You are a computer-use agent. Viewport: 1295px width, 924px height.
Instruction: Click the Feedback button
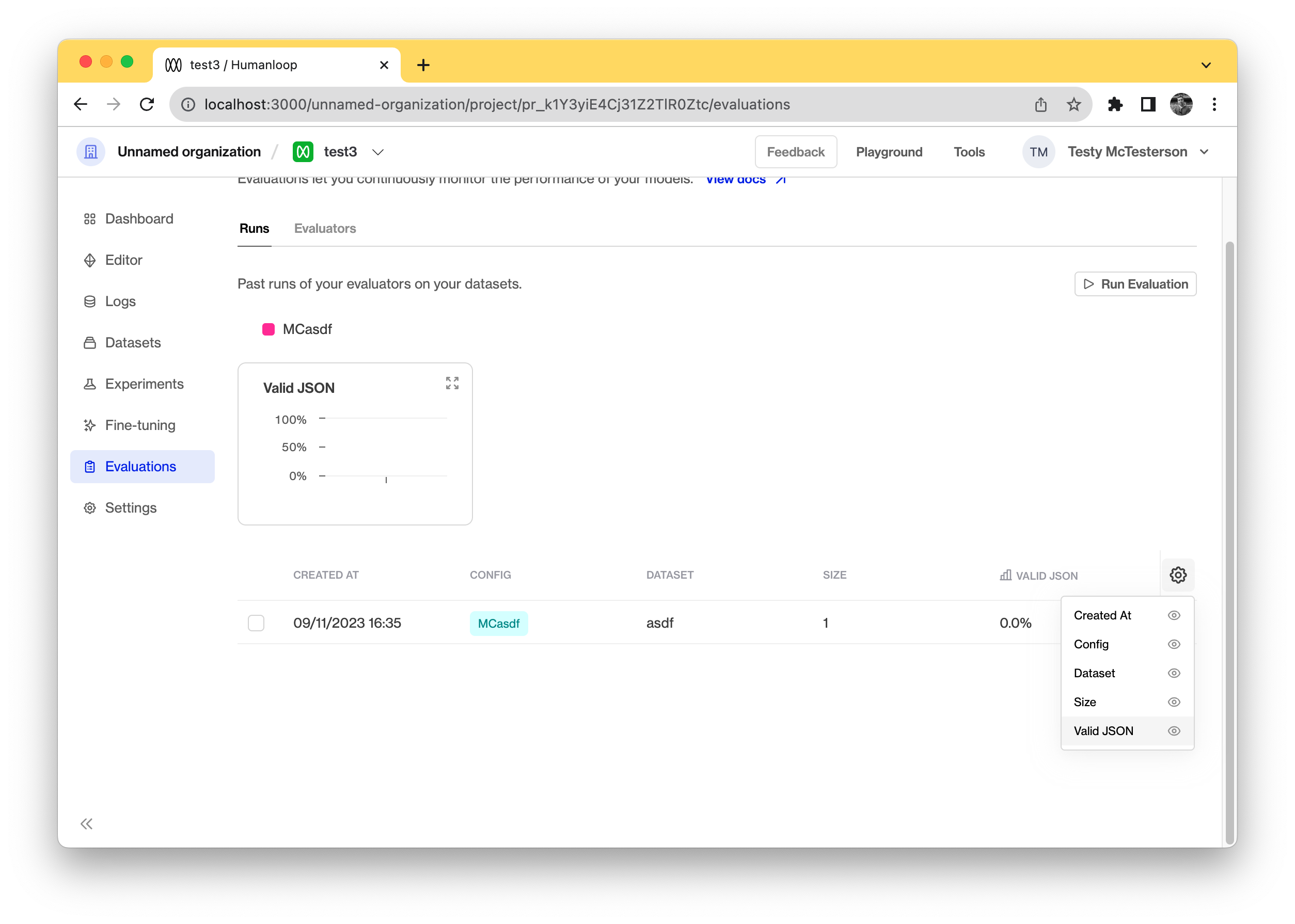796,152
